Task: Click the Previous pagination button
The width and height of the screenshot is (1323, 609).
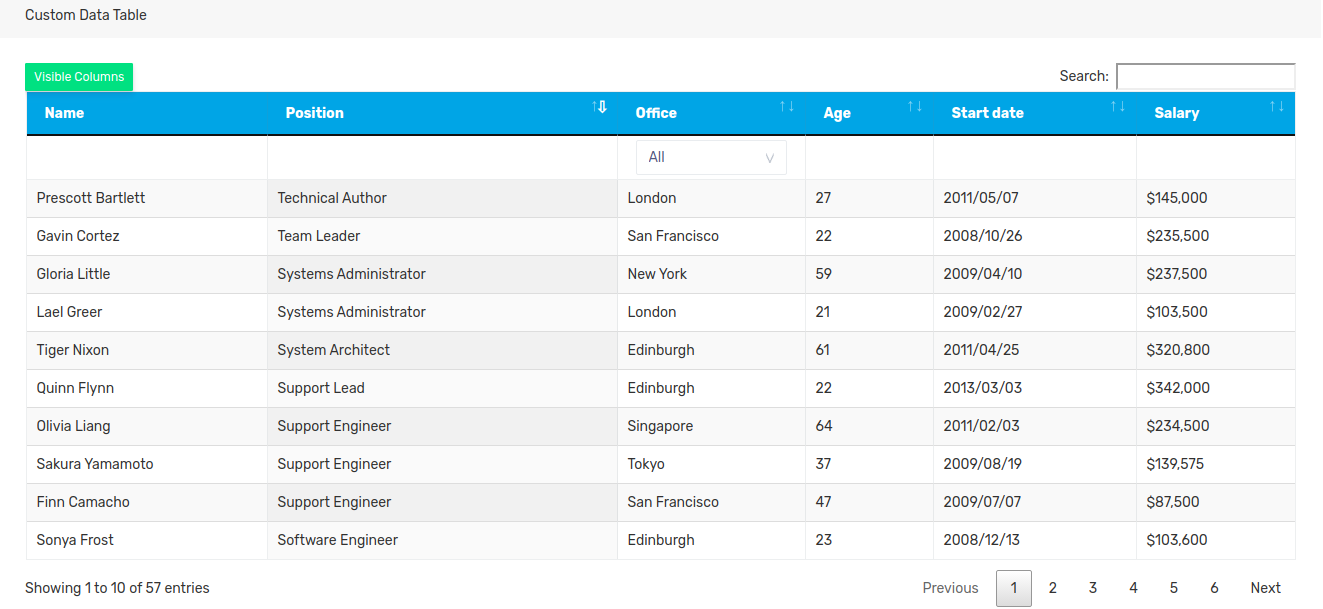Action: [950, 588]
